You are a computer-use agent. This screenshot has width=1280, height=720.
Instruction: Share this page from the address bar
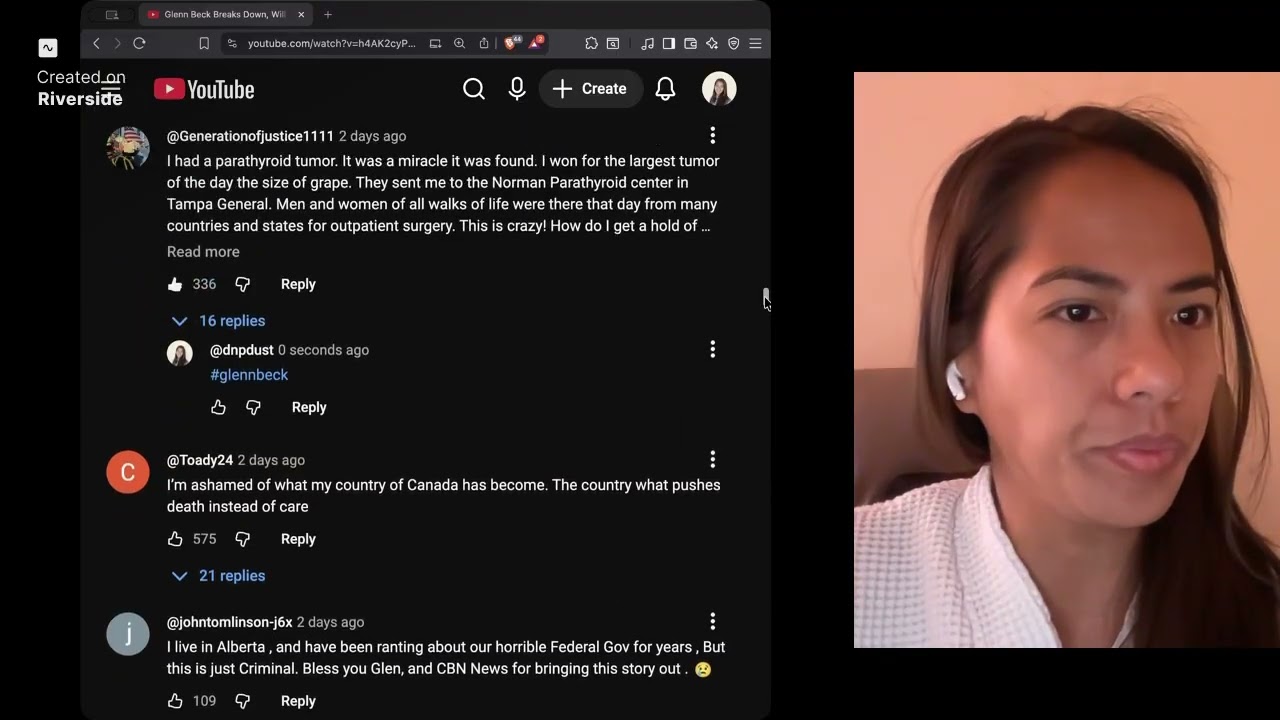[x=484, y=43]
